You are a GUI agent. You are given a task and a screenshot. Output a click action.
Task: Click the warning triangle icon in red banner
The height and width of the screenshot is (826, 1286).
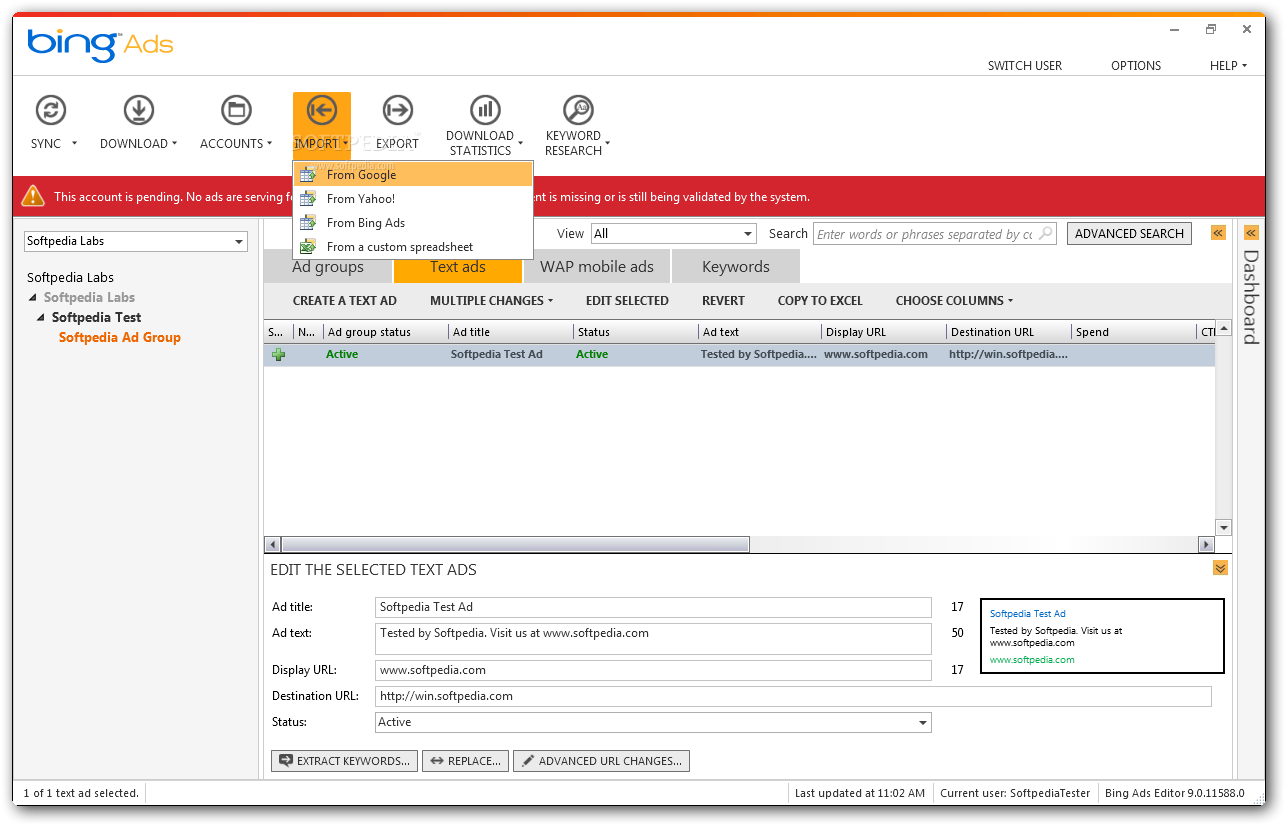(x=34, y=196)
